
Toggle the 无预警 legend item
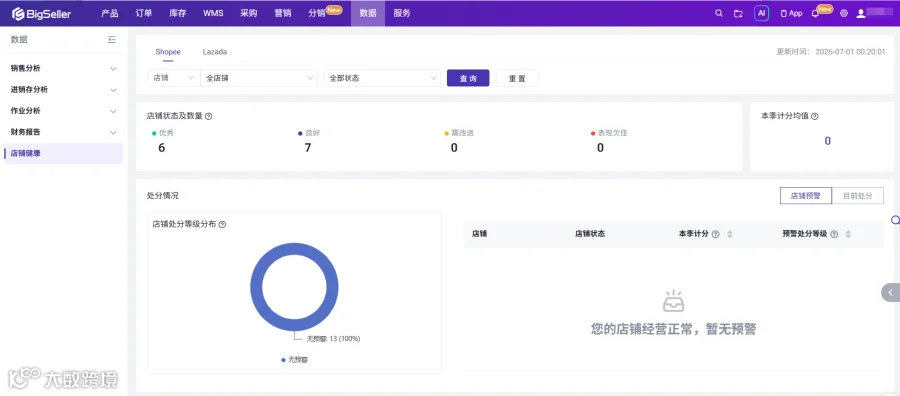pyautogui.click(x=294, y=359)
